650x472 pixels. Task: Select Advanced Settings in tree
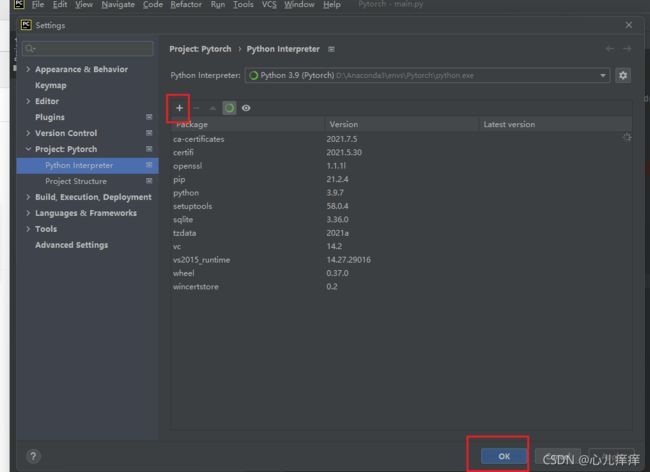(x=71, y=245)
